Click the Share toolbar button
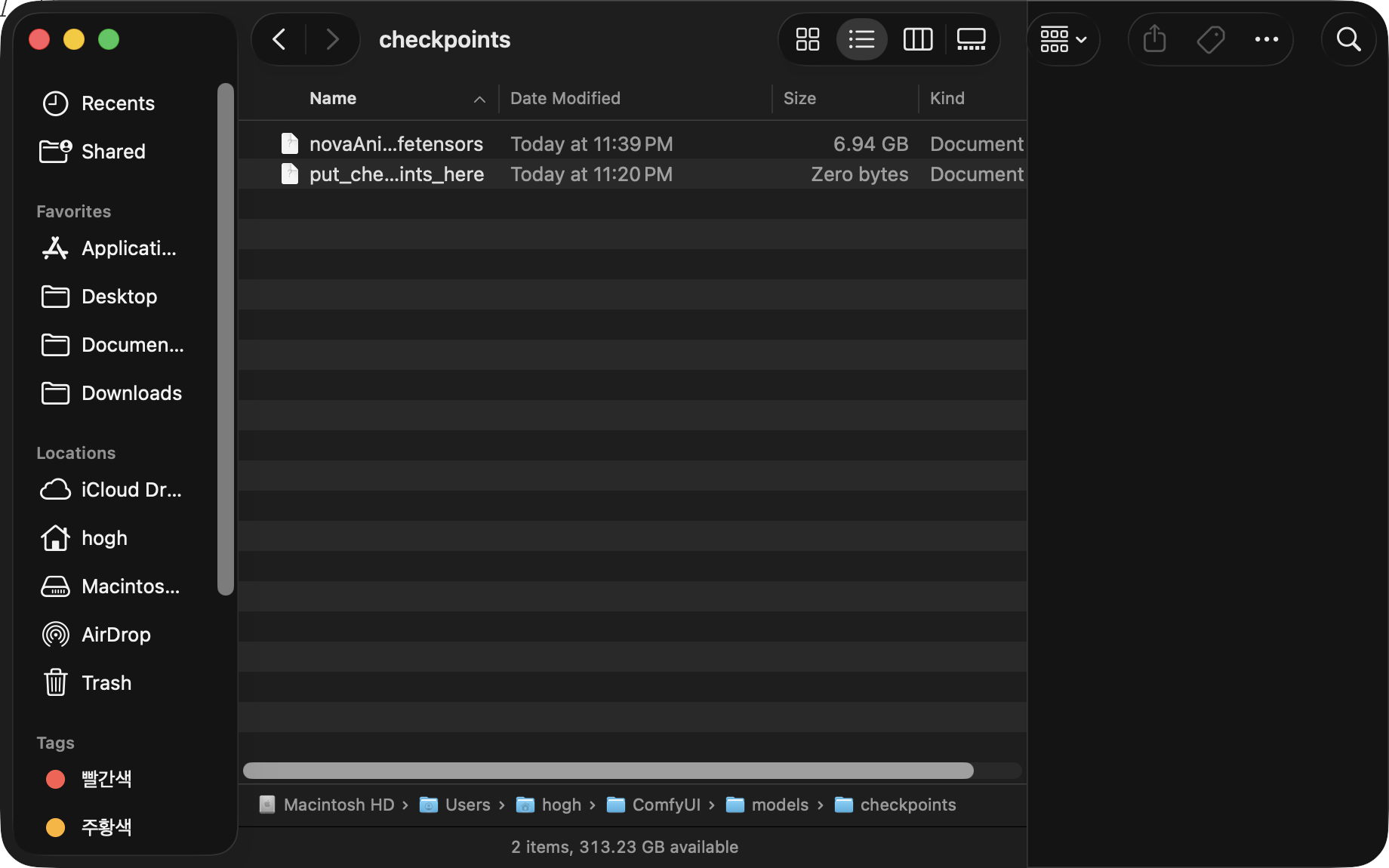This screenshot has height=868, width=1389. [x=1154, y=39]
